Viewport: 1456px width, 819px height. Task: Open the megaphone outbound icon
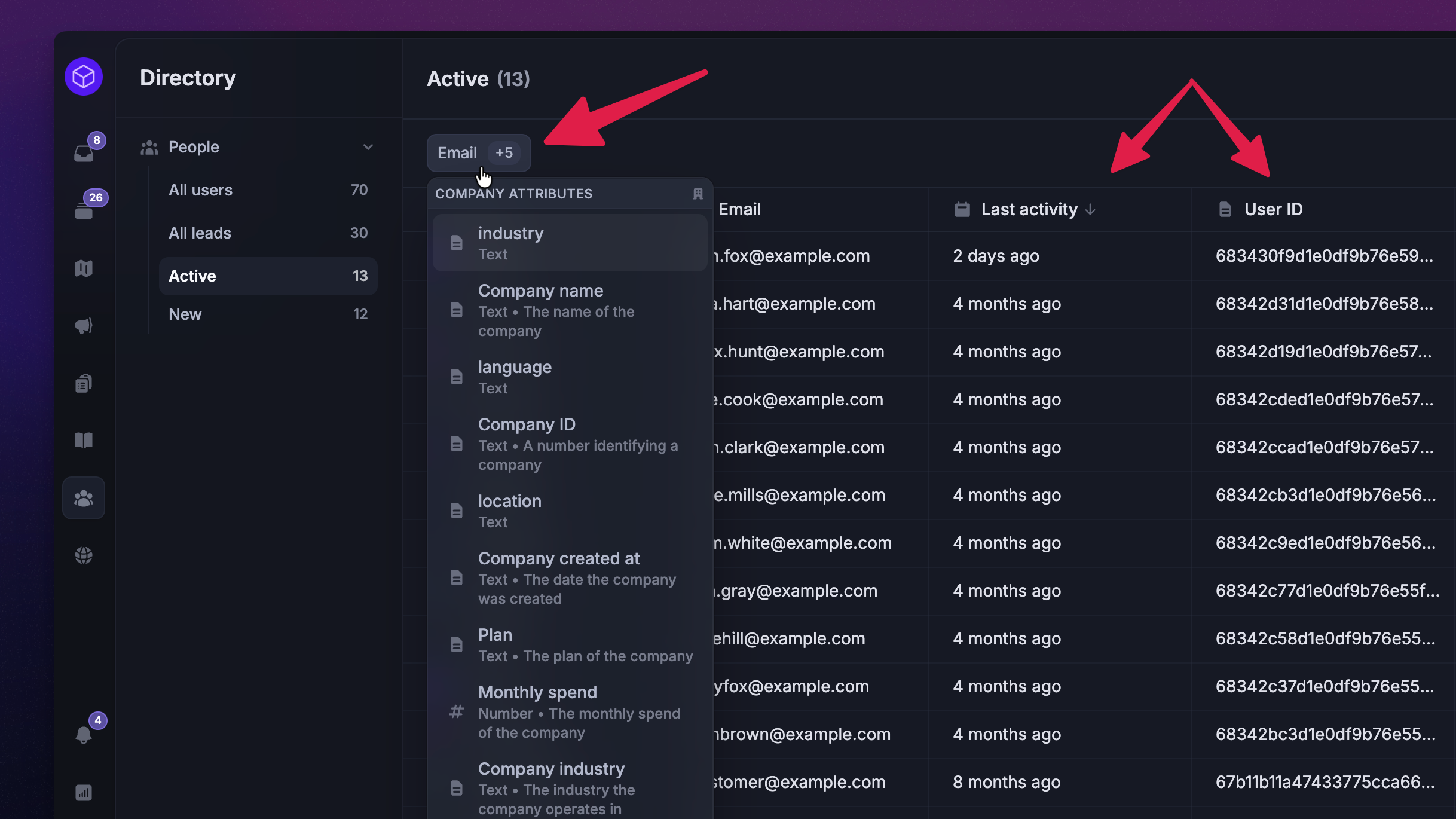tap(84, 326)
